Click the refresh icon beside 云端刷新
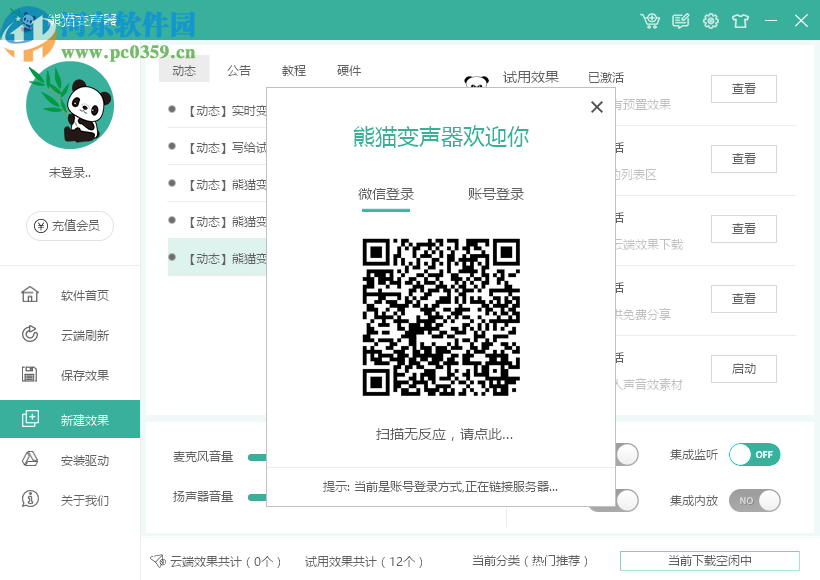The height and width of the screenshot is (580, 820). [x=30, y=334]
